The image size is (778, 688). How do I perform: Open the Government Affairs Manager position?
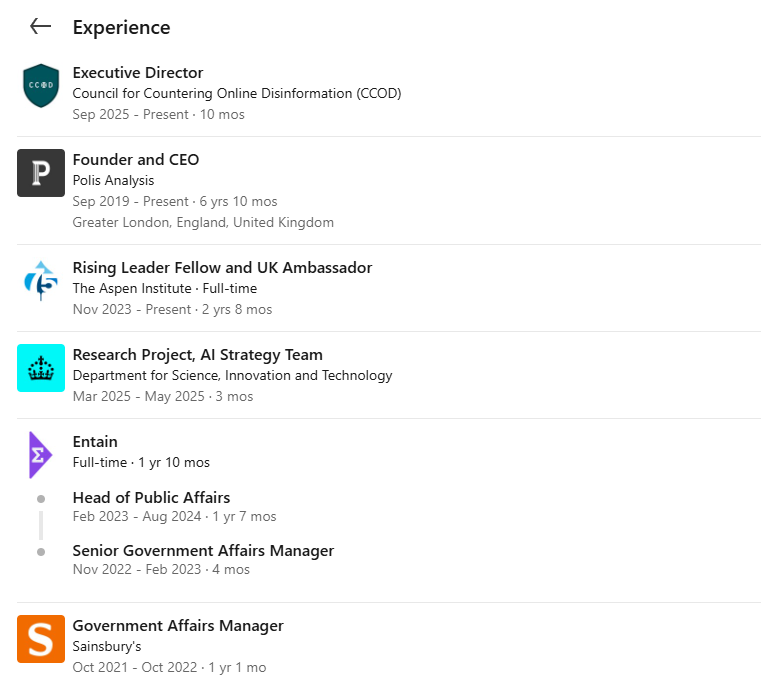point(178,625)
